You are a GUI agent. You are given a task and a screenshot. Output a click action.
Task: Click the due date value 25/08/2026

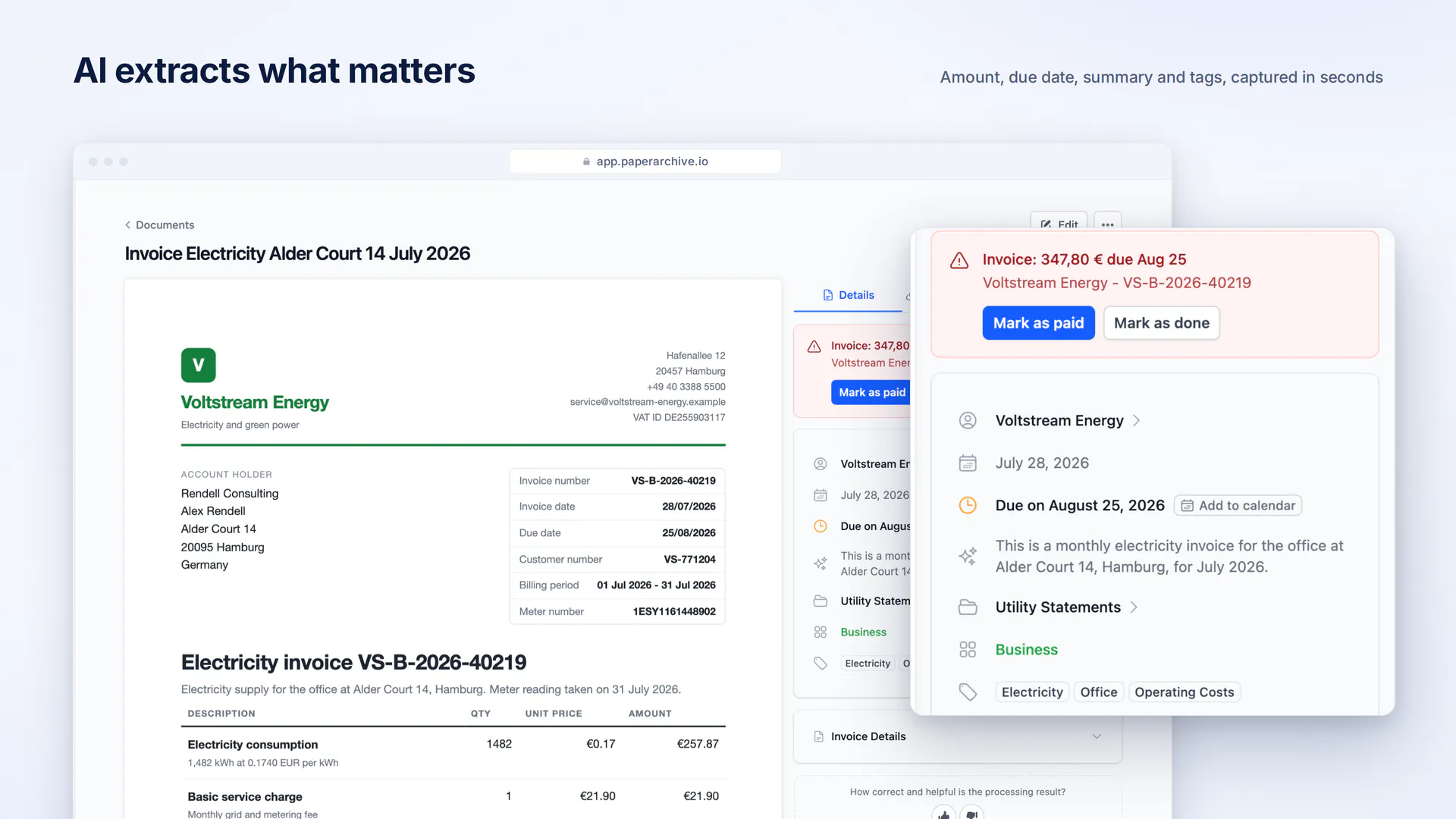(689, 533)
